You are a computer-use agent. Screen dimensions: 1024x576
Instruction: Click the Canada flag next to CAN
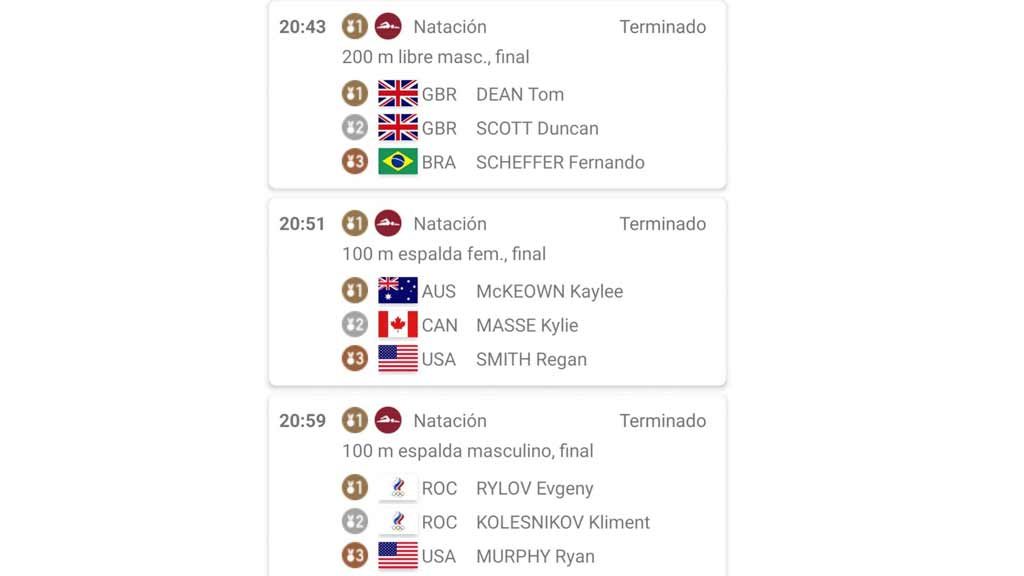coord(398,325)
